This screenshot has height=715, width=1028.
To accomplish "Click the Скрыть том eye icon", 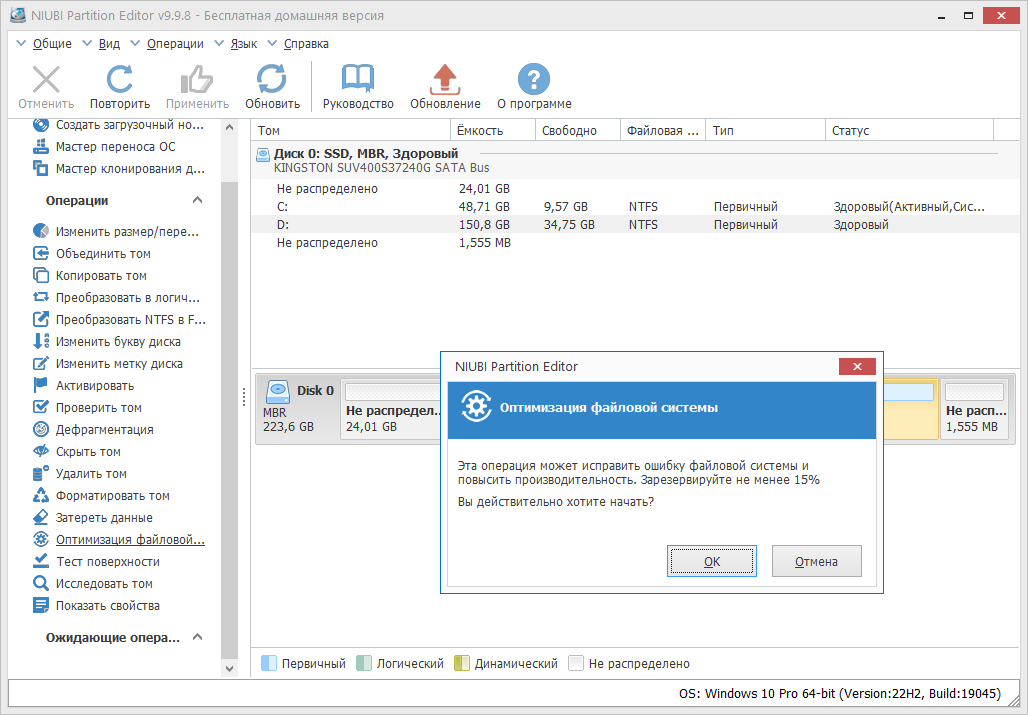I will (x=41, y=451).
